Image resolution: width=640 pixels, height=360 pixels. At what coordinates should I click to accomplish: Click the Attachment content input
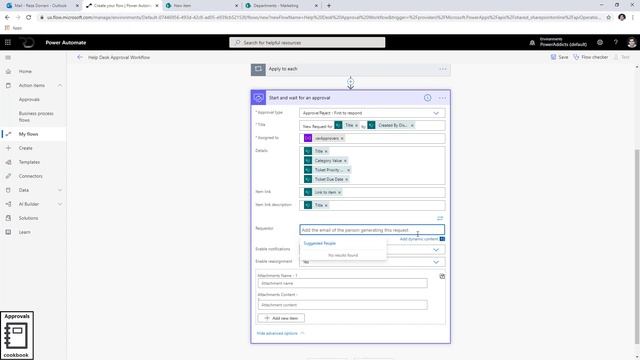tap(342, 305)
